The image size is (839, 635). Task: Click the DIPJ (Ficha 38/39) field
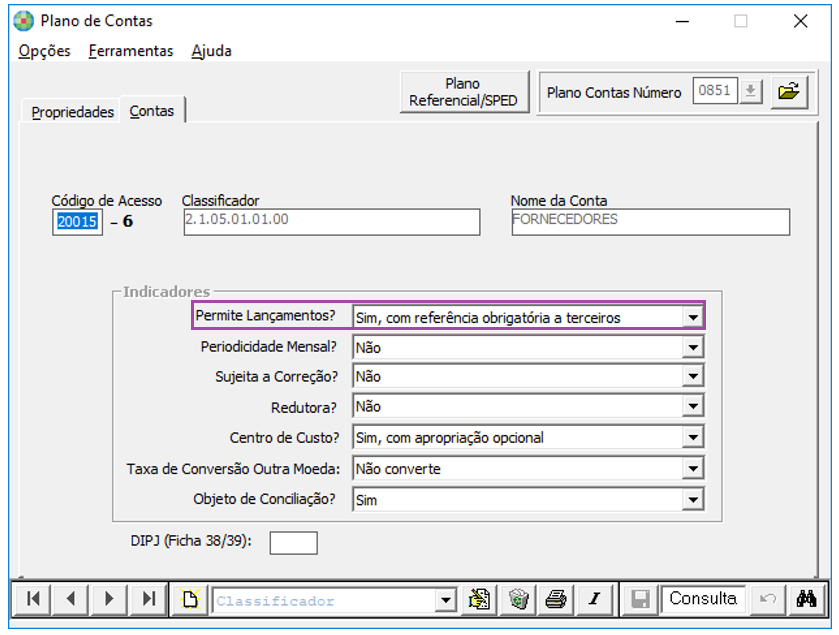pyautogui.click(x=293, y=542)
